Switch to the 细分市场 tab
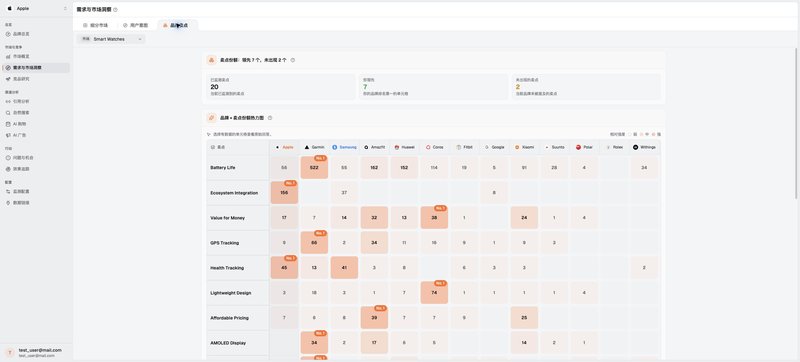This screenshot has width=800, height=362. point(95,25)
